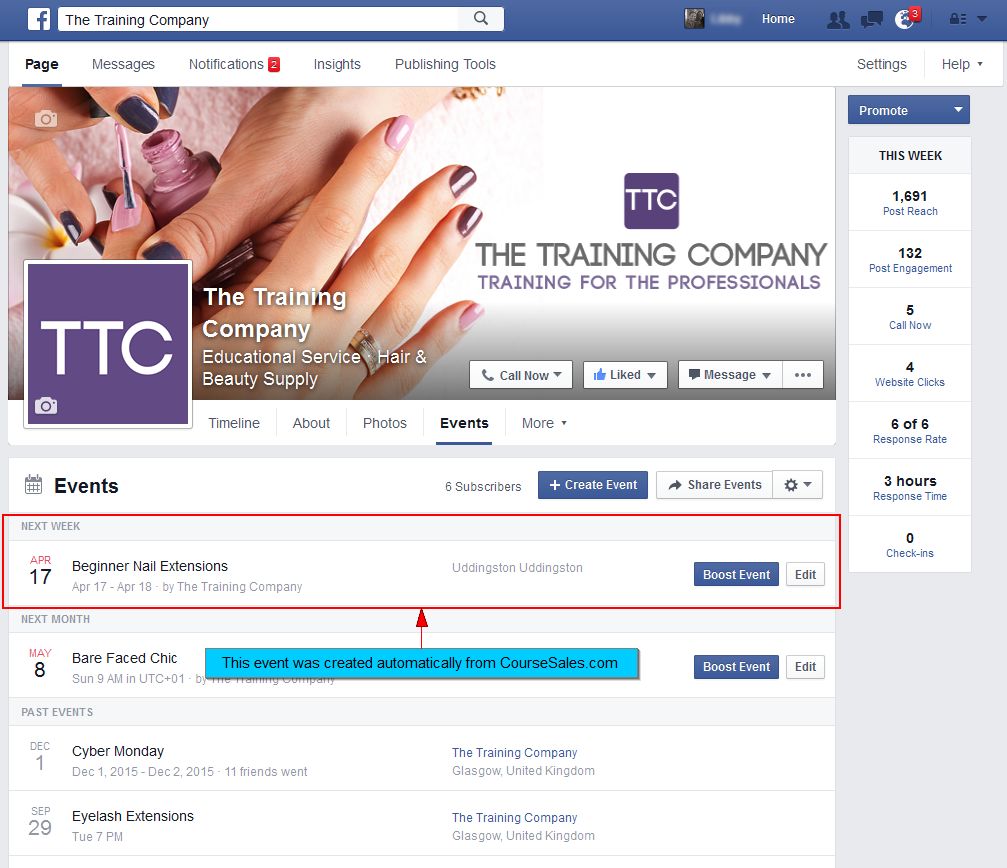This screenshot has width=1007, height=868.
Task: Click Home in the top bar
Action: (x=778, y=19)
